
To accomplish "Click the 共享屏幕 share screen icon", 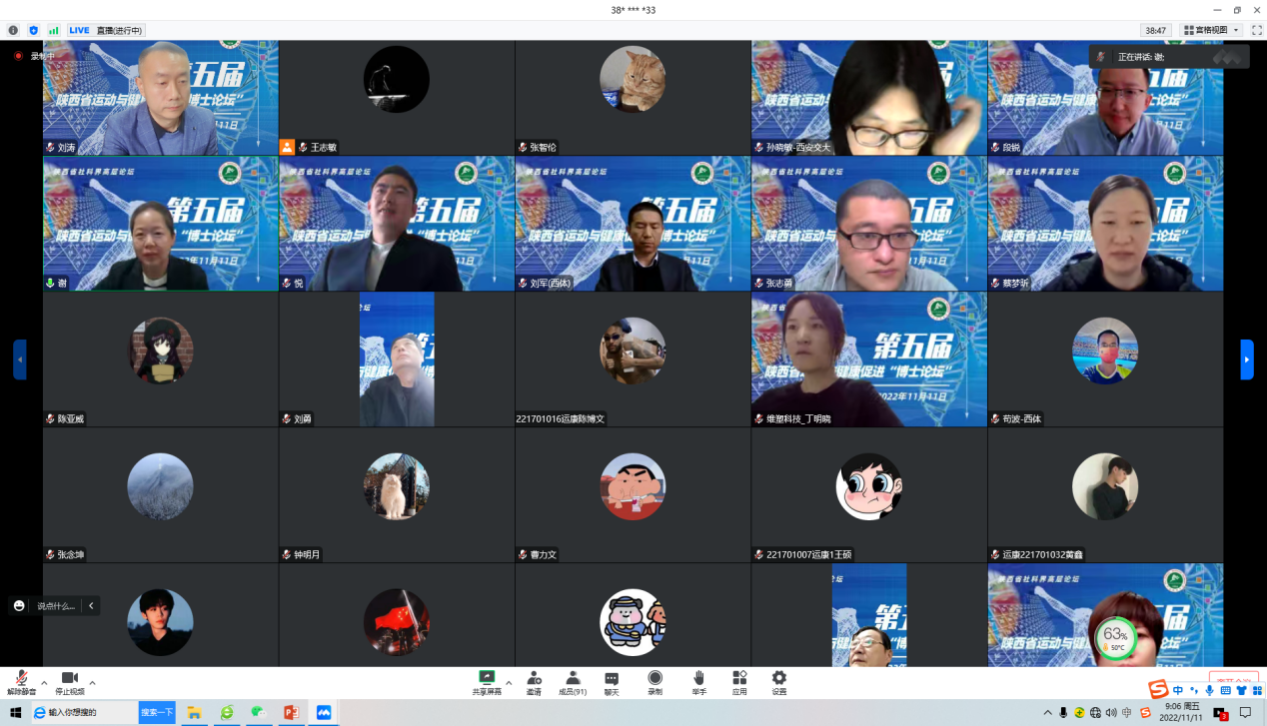I will (487, 682).
